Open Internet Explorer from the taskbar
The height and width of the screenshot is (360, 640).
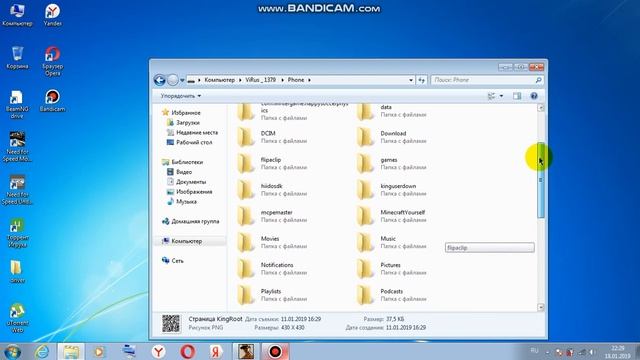point(42,352)
